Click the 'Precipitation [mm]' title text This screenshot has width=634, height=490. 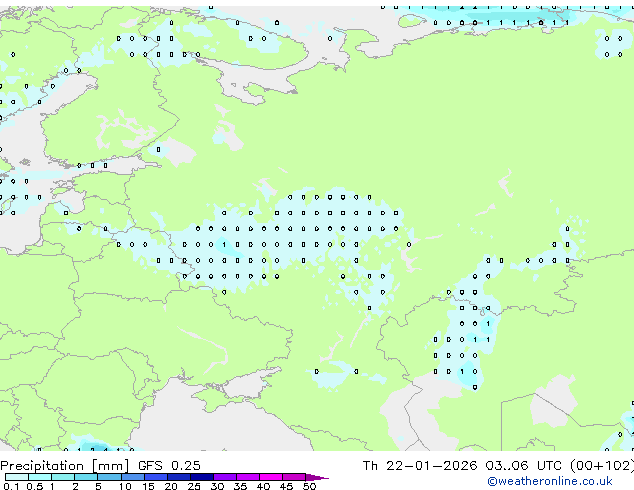64,466
